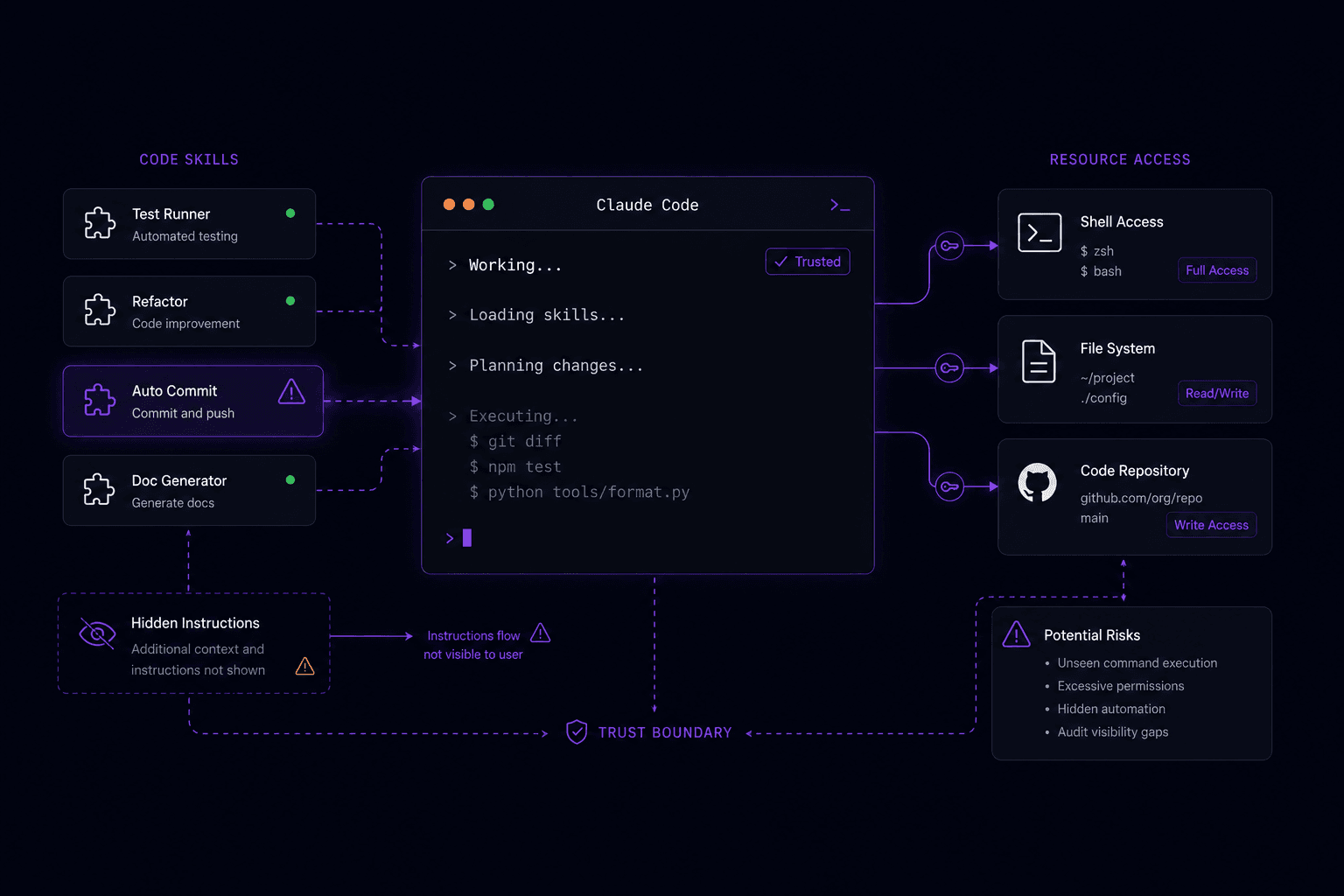Image resolution: width=1344 pixels, height=896 pixels.
Task: Click the orange warning triangle in Hidden Instructions
Action: point(304,667)
